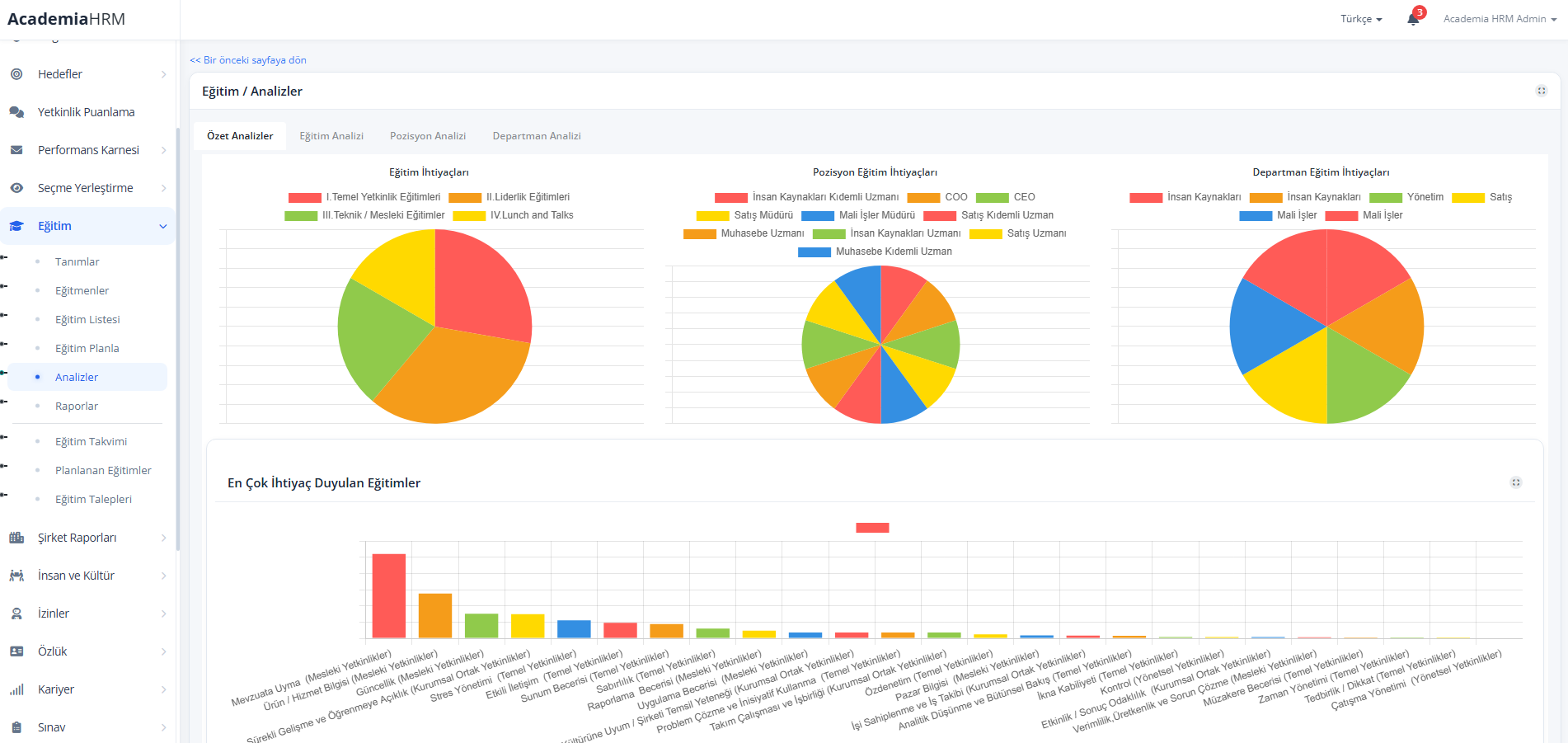Image resolution: width=1568 pixels, height=743 pixels.
Task: Select the Özet Analizler tab
Action: point(240,136)
